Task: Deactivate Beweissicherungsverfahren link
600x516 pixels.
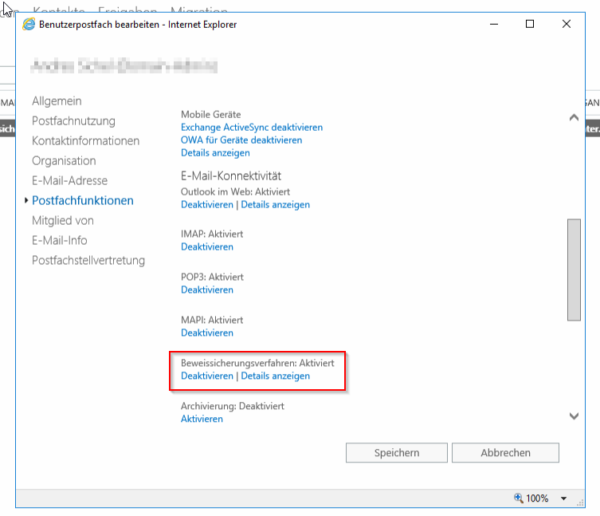Action: [207, 376]
